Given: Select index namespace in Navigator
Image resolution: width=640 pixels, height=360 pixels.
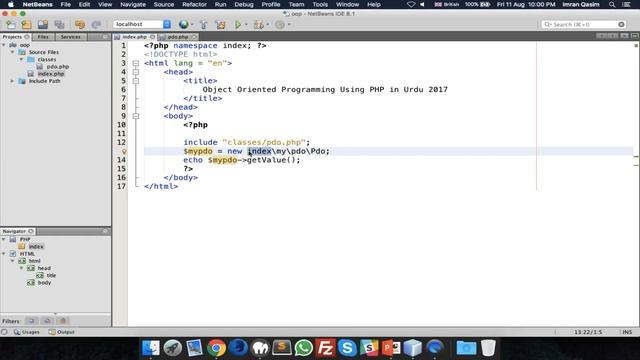Looking at the screenshot, I should pos(36,247).
